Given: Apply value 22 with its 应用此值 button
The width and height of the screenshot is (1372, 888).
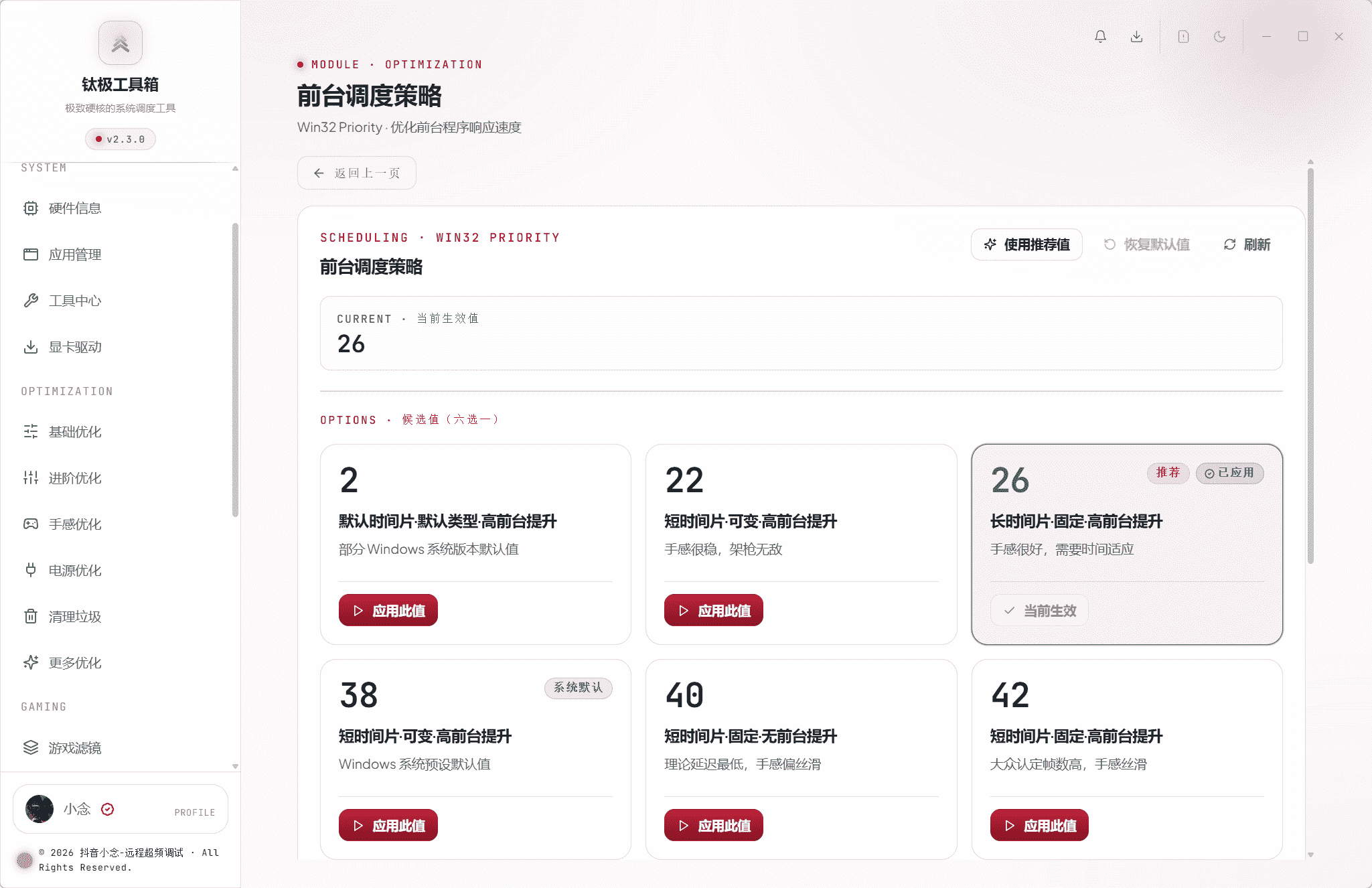Looking at the screenshot, I should tap(714, 611).
